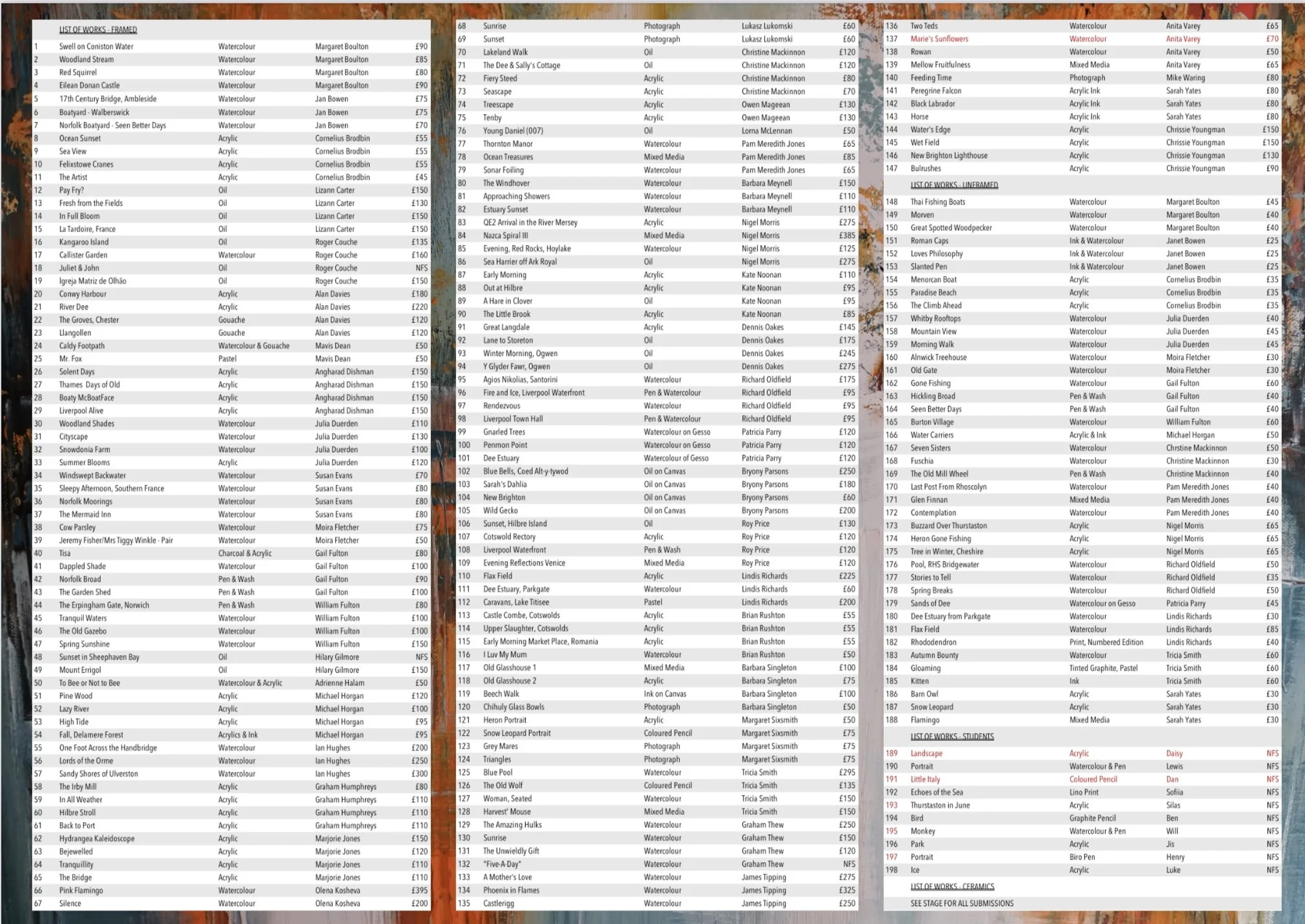Click the £395 price for Pink Flamingo
This screenshot has height=924, width=1305.
[419, 890]
